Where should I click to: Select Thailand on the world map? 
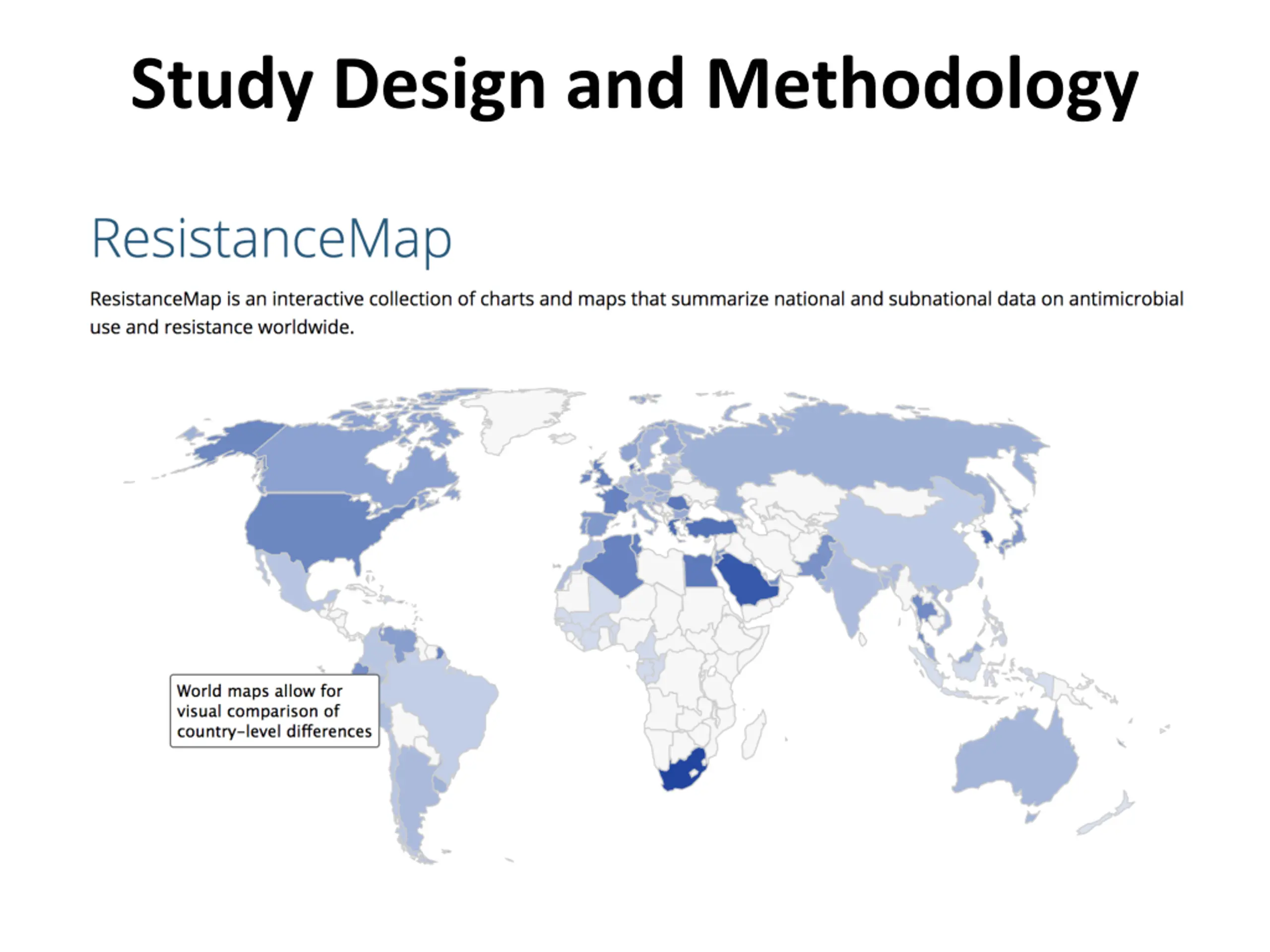[x=924, y=610]
